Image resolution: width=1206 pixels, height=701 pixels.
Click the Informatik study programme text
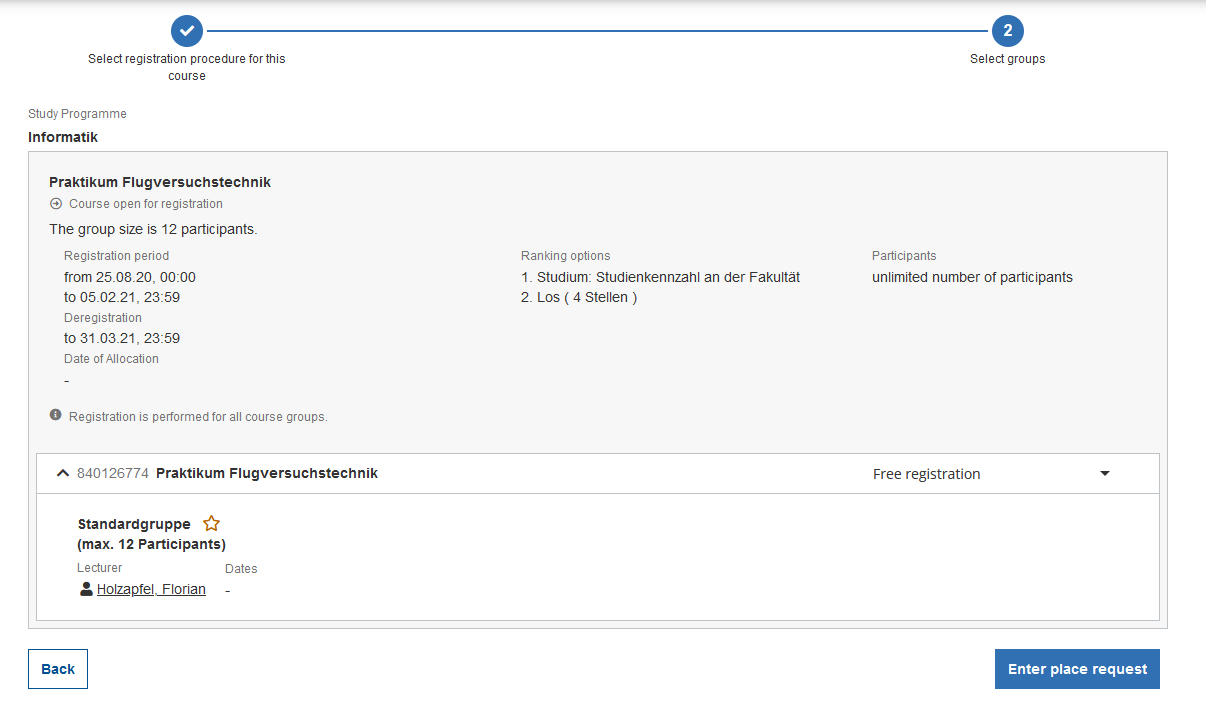click(x=63, y=137)
